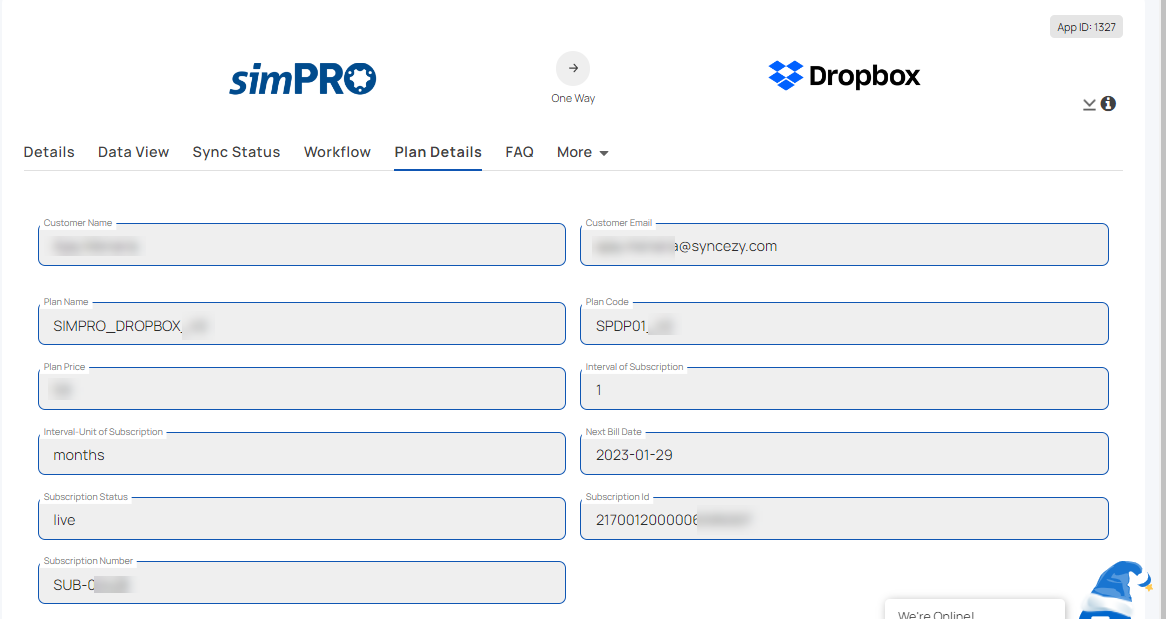Select the Plan Details tab
Image resolution: width=1166 pixels, height=619 pixels.
point(438,152)
